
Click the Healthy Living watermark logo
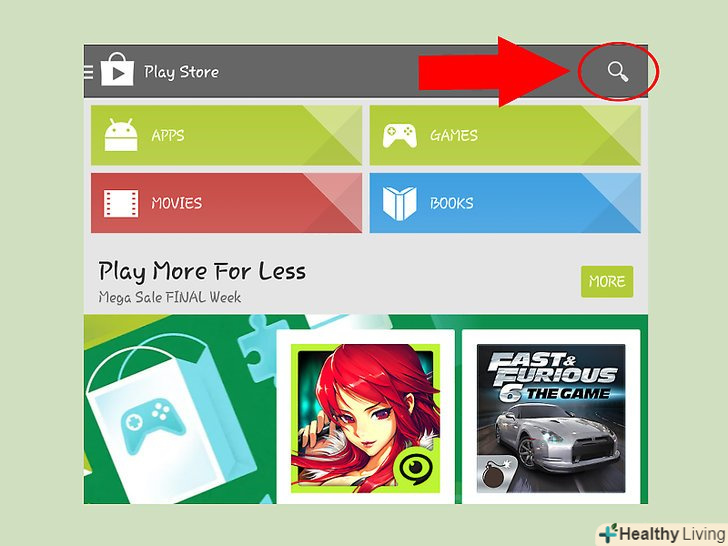(663, 534)
